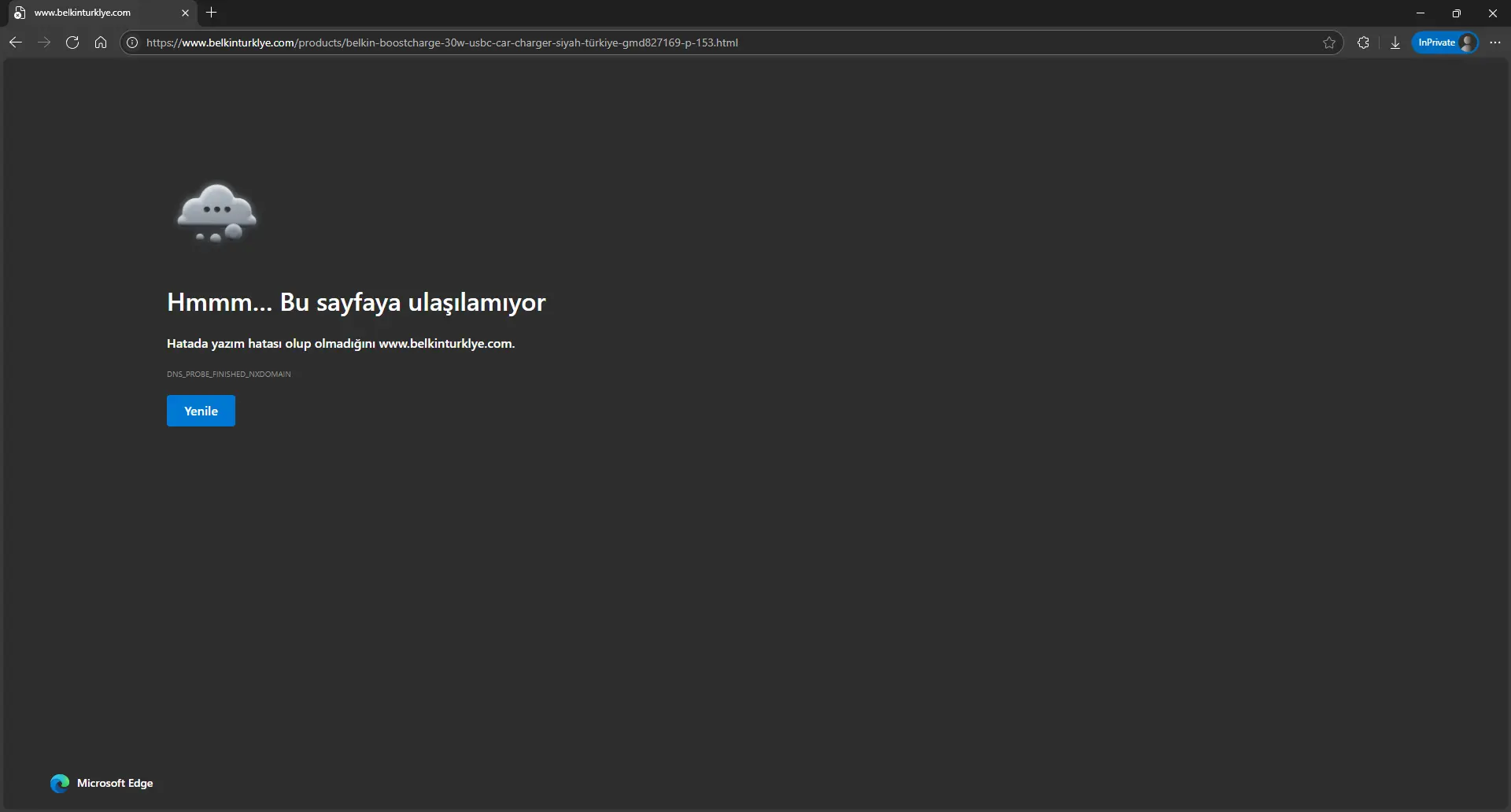Close the www.belkinturklye.com tab

[186, 13]
